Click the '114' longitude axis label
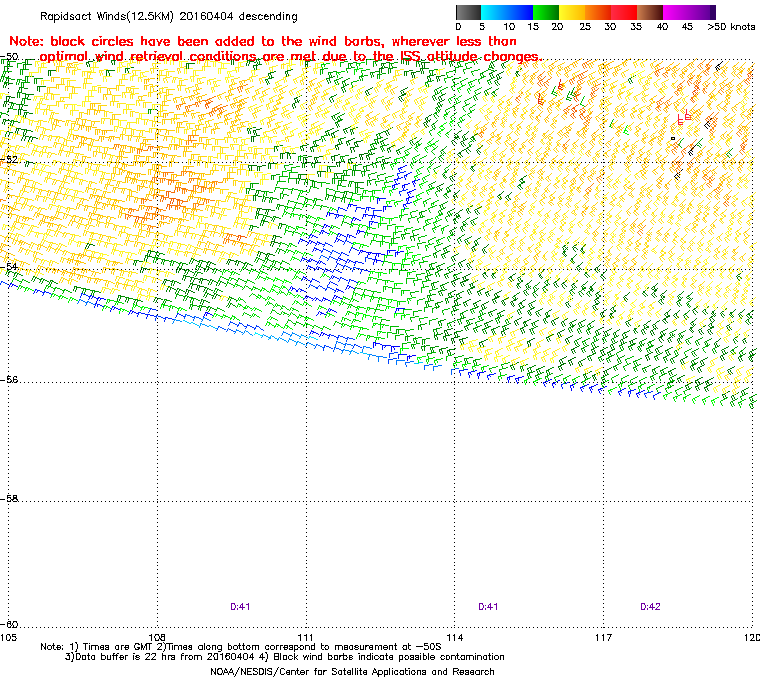Viewport: 760px width, 688px height. pyautogui.click(x=455, y=637)
